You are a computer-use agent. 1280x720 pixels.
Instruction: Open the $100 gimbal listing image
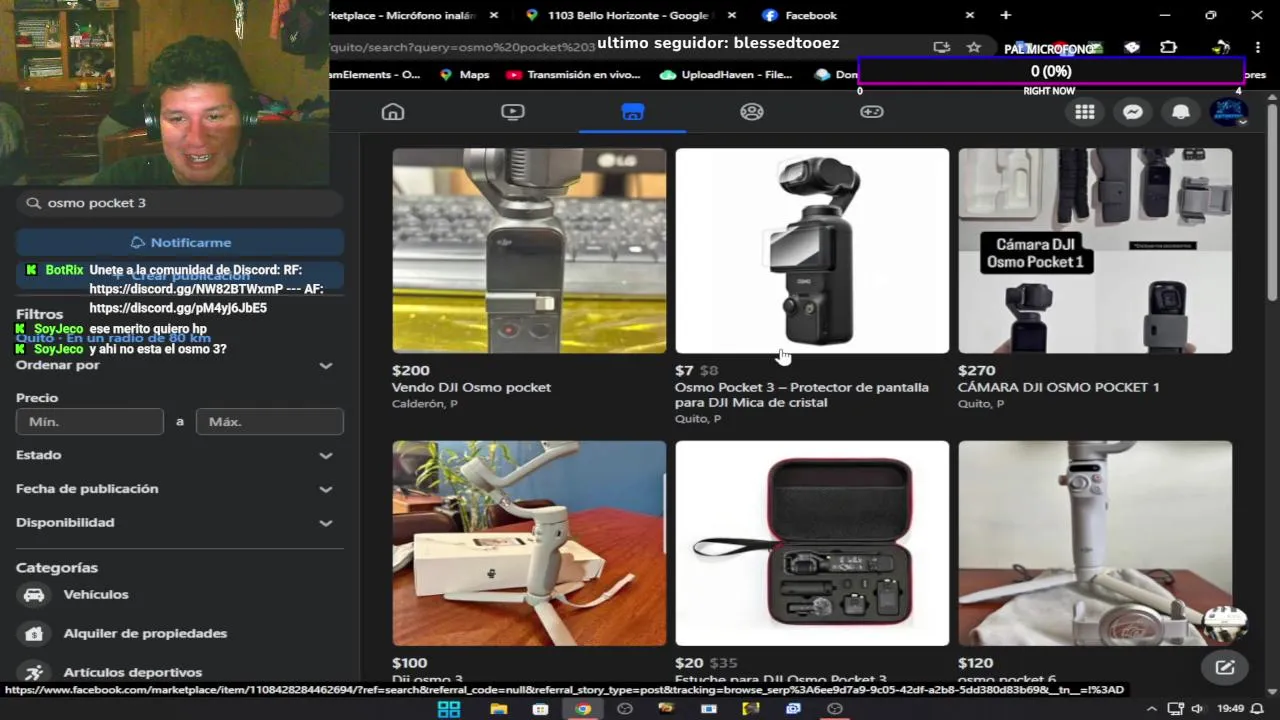(x=529, y=543)
